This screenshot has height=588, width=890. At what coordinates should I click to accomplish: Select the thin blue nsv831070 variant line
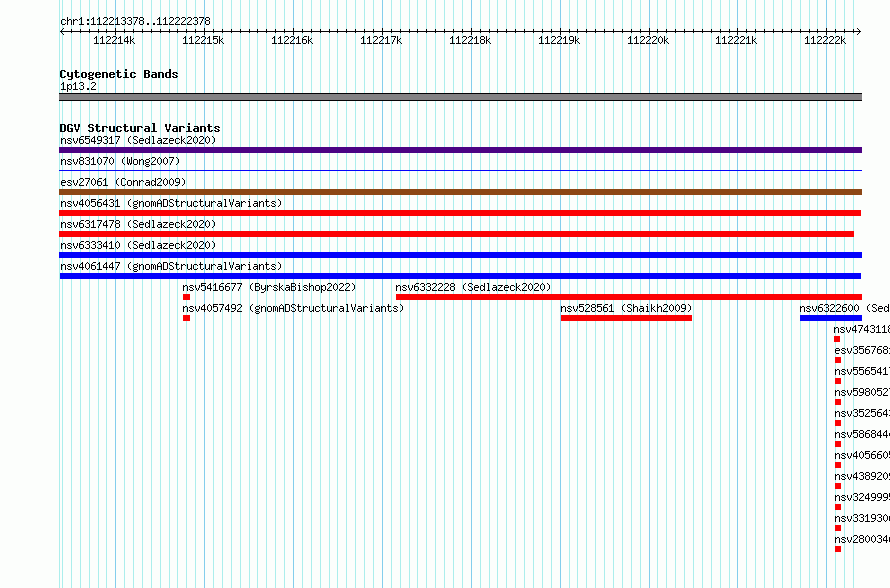460,171
